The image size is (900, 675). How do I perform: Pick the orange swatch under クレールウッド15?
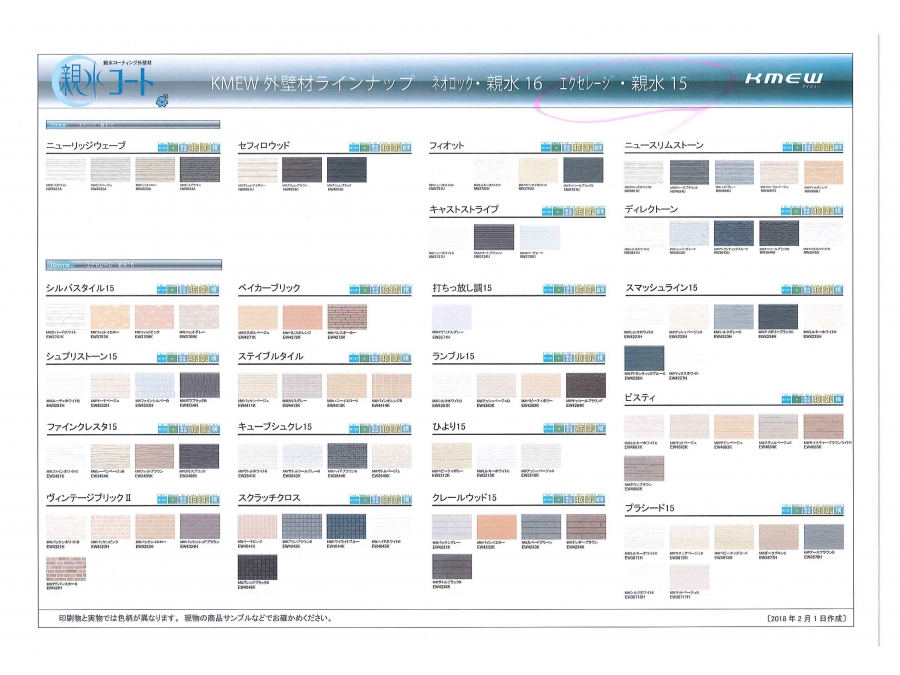click(496, 526)
